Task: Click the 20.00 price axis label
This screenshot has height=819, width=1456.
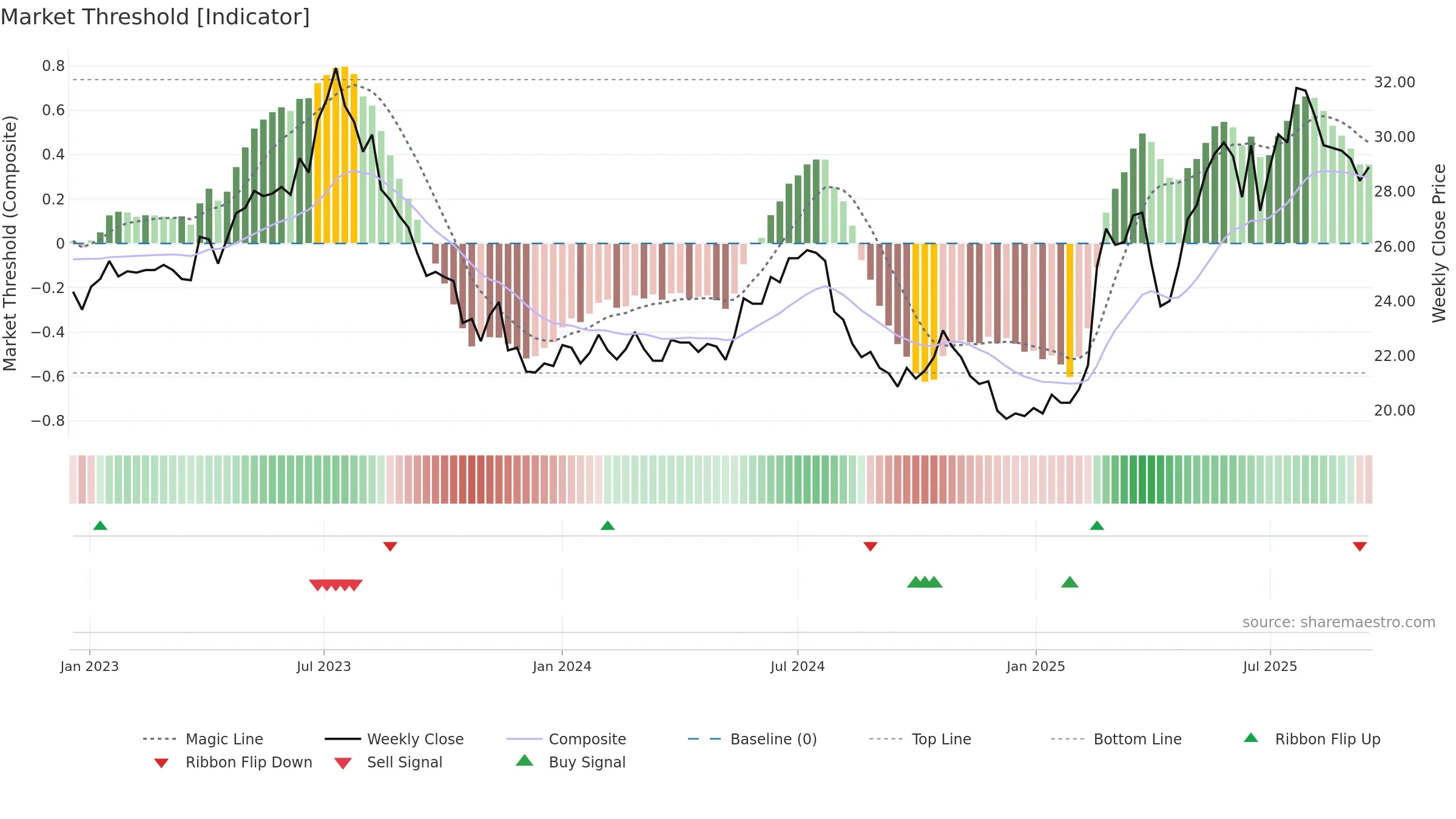Action: tap(1395, 411)
